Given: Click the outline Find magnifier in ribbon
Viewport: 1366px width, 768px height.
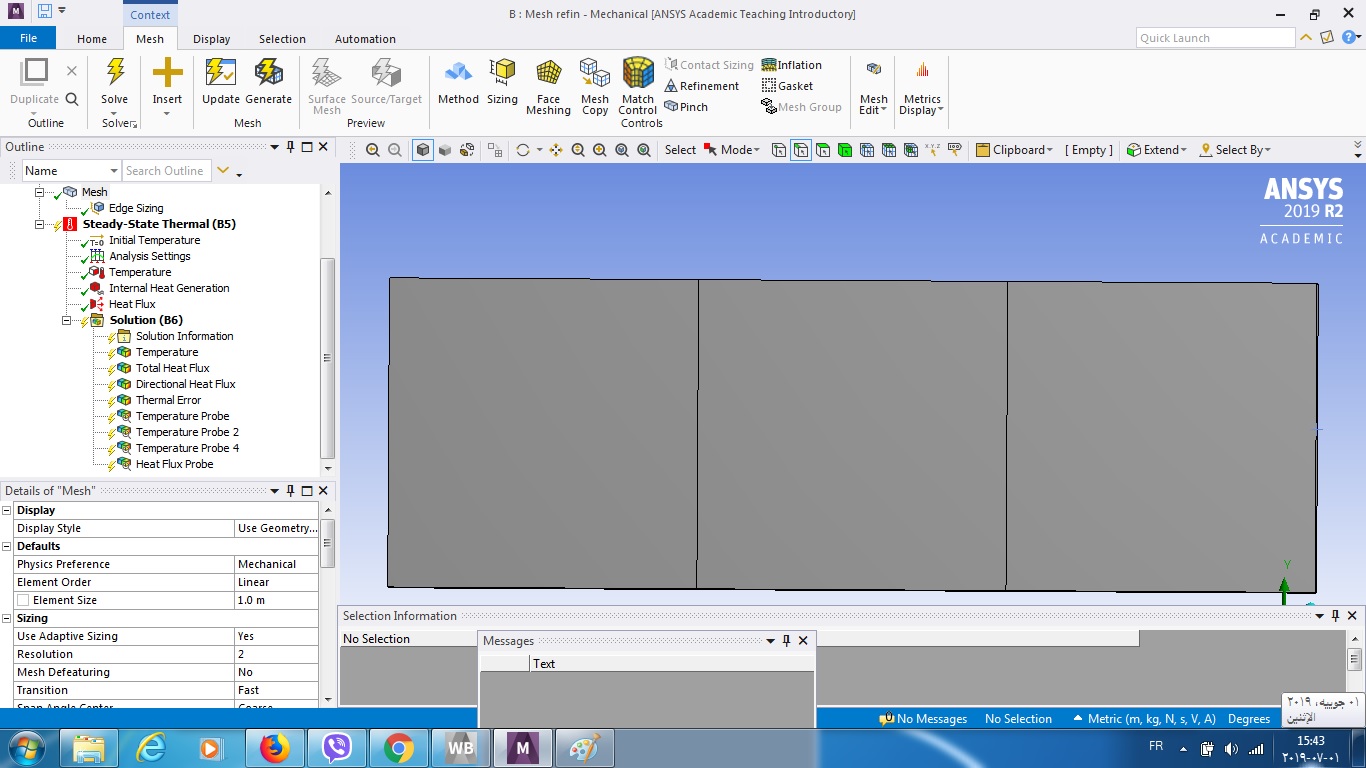Looking at the screenshot, I should pos(72,99).
